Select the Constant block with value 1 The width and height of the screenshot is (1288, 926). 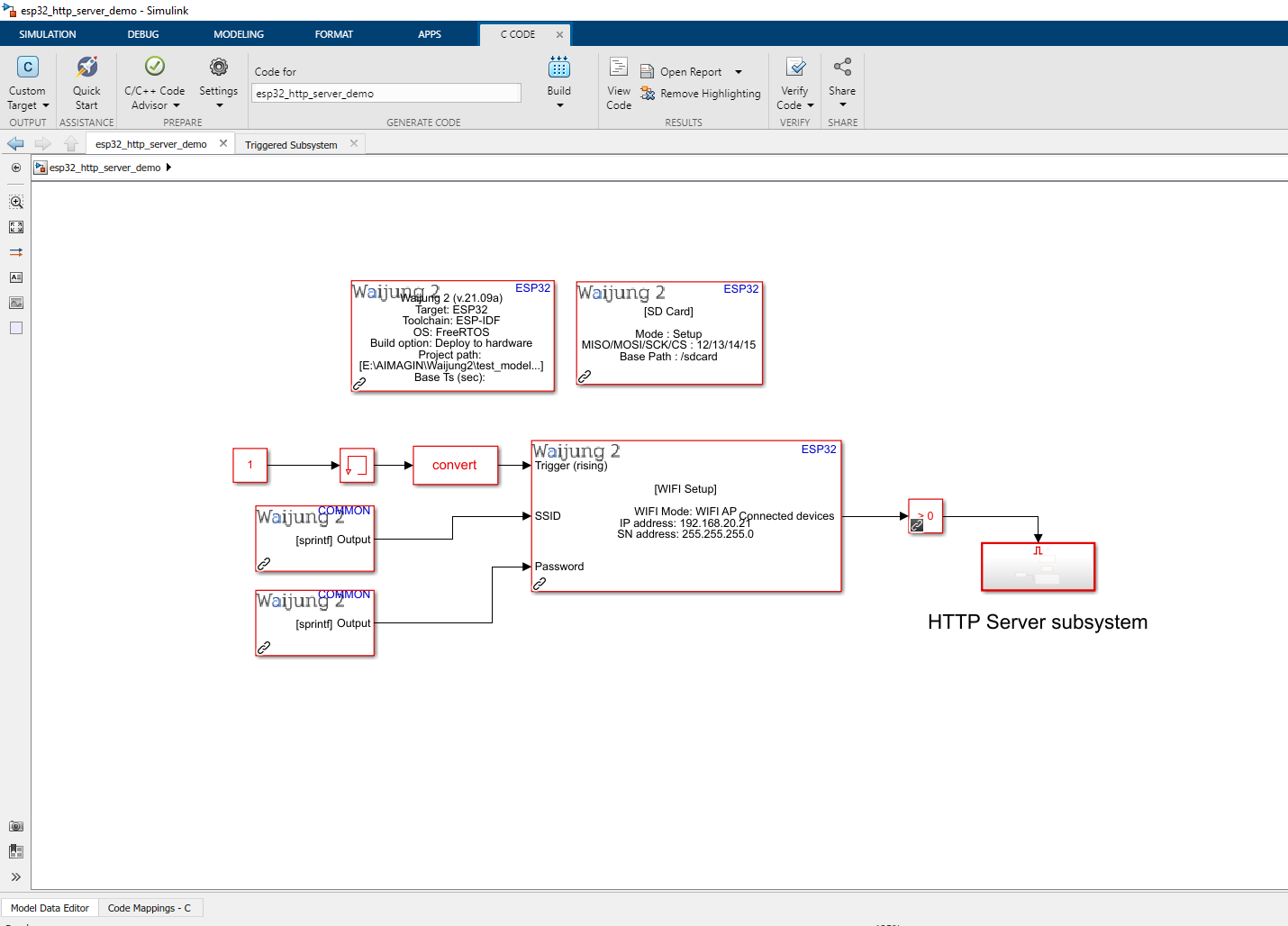250,465
